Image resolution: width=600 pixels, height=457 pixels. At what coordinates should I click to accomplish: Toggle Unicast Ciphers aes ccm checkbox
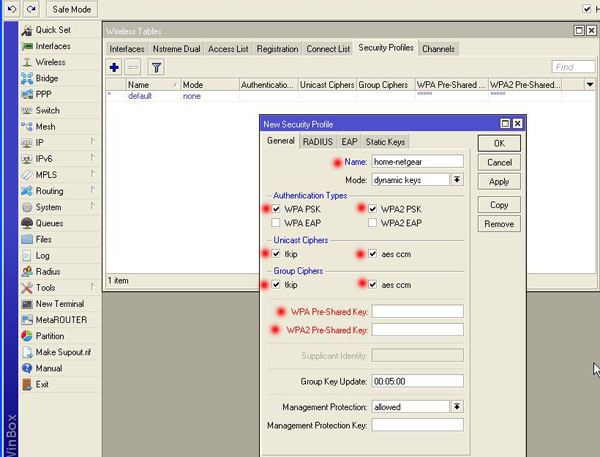pyautogui.click(x=372, y=254)
